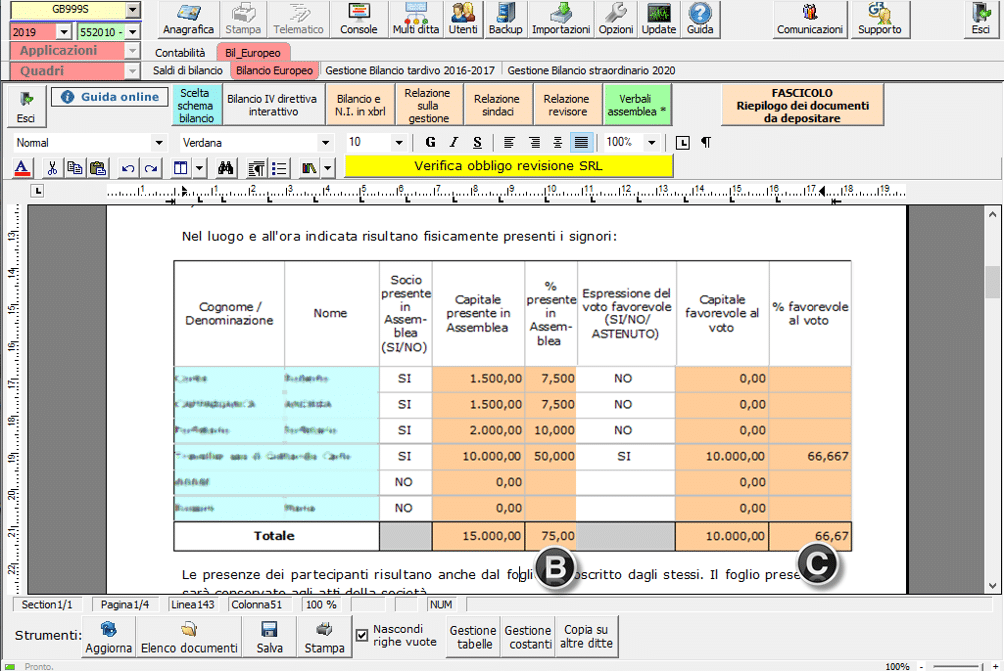This screenshot has height=671, width=1004.
Task: Uncheck Nascondi righe vuote checkbox
Action: [x=362, y=635]
